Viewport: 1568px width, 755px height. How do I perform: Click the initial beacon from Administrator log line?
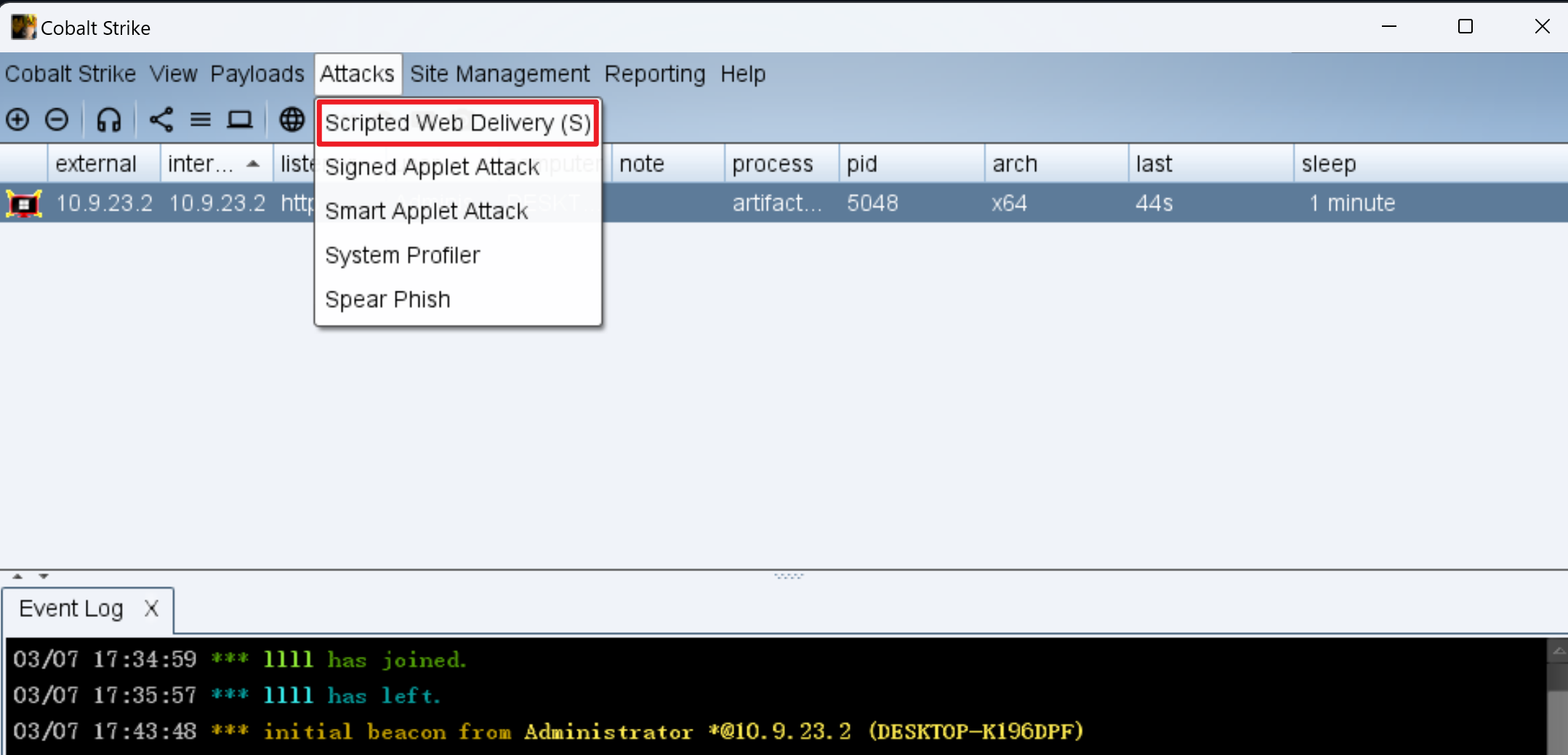click(548, 731)
